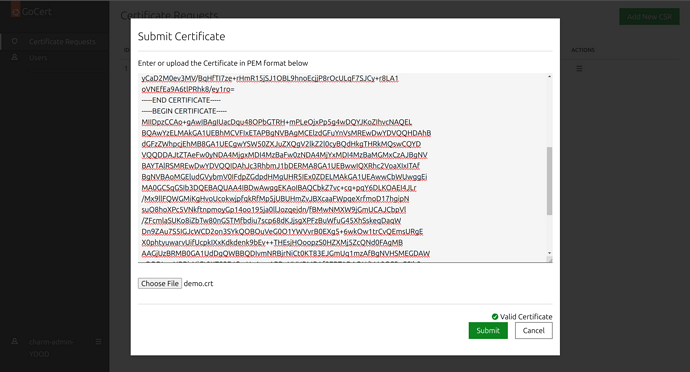Open the Choose File picker
This screenshot has height=372, width=690.
pyautogui.click(x=160, y=284)
